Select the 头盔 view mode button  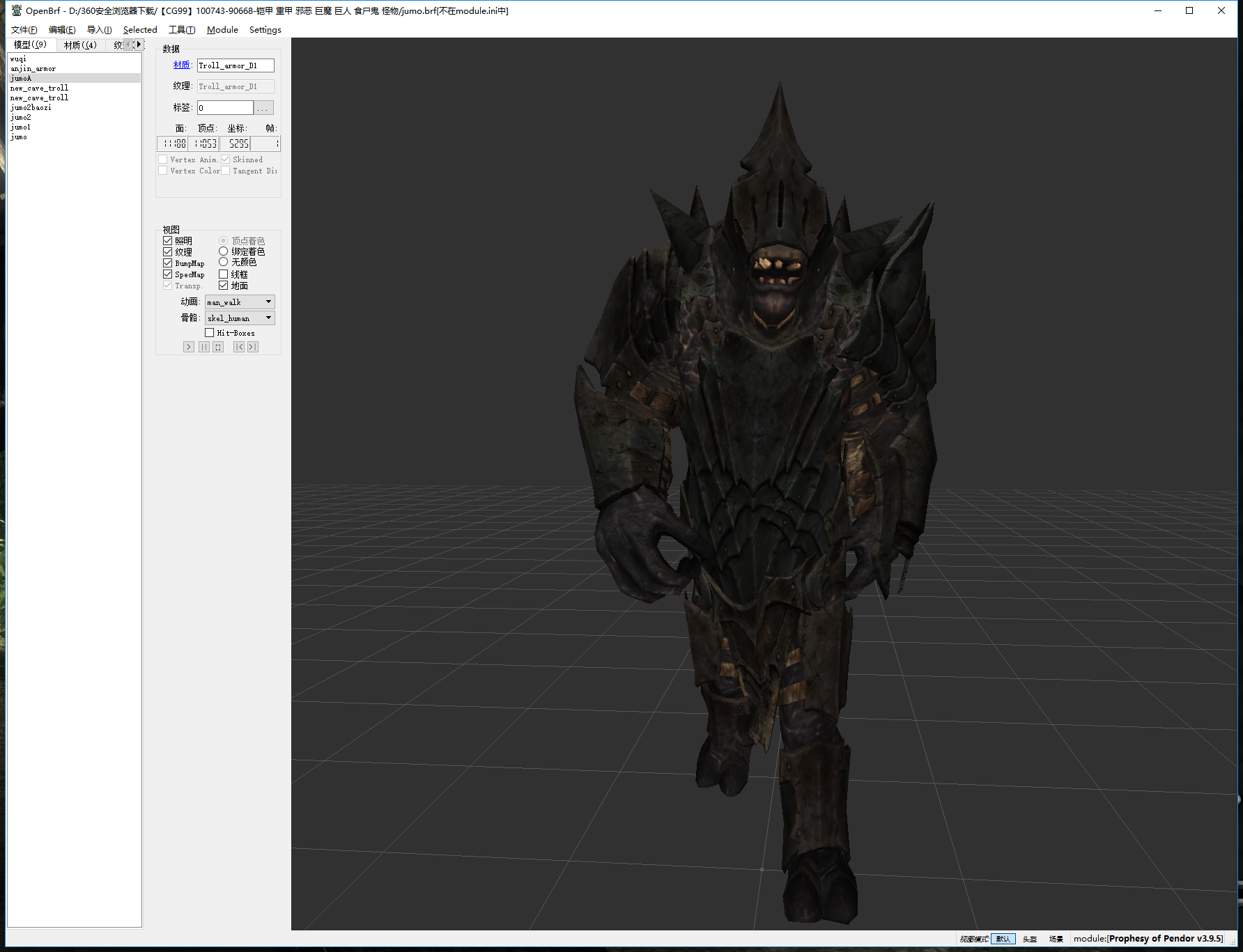(1030, 939)
